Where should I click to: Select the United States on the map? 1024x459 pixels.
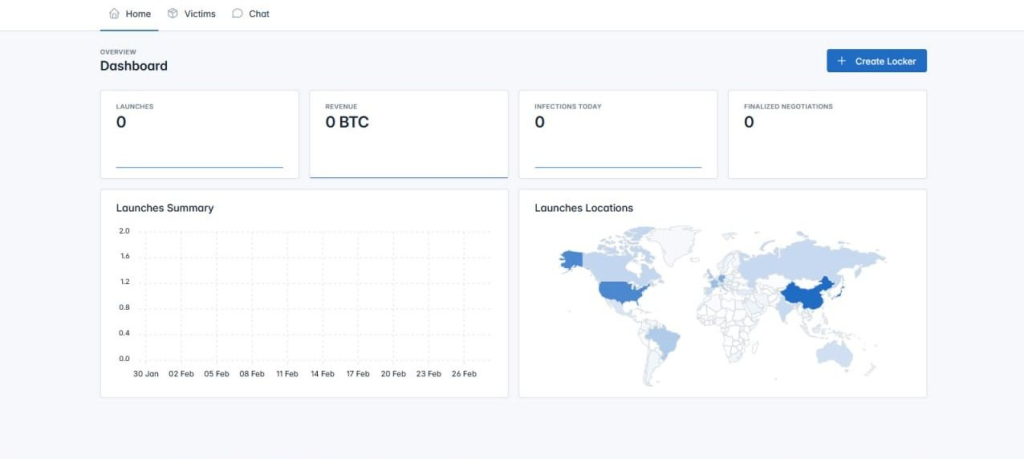623,291
